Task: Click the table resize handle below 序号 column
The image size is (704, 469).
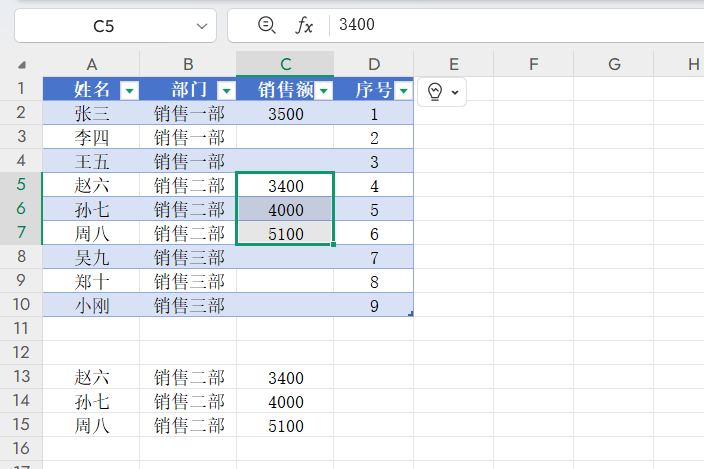Action: coord(411,314)
